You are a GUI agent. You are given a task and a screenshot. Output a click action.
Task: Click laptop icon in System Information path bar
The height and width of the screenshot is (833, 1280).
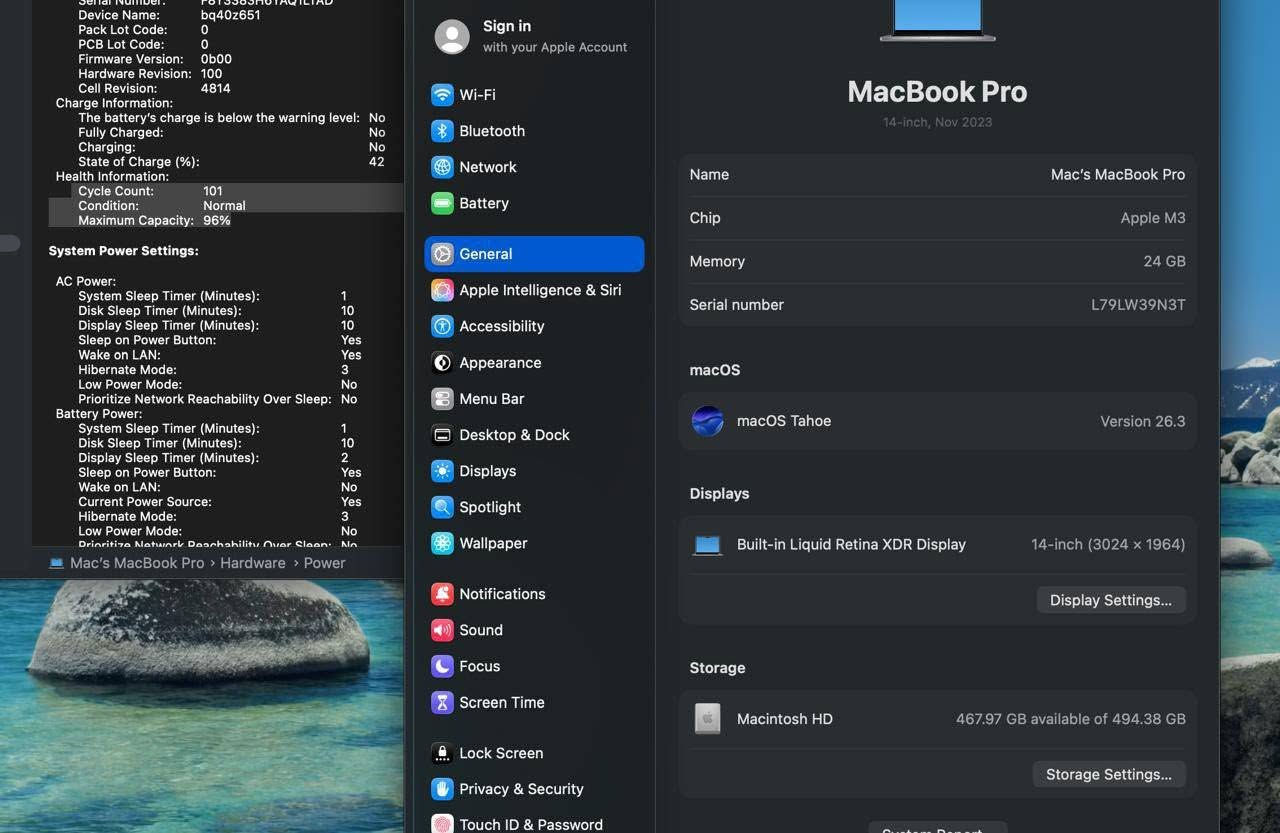tap(57, 563)
